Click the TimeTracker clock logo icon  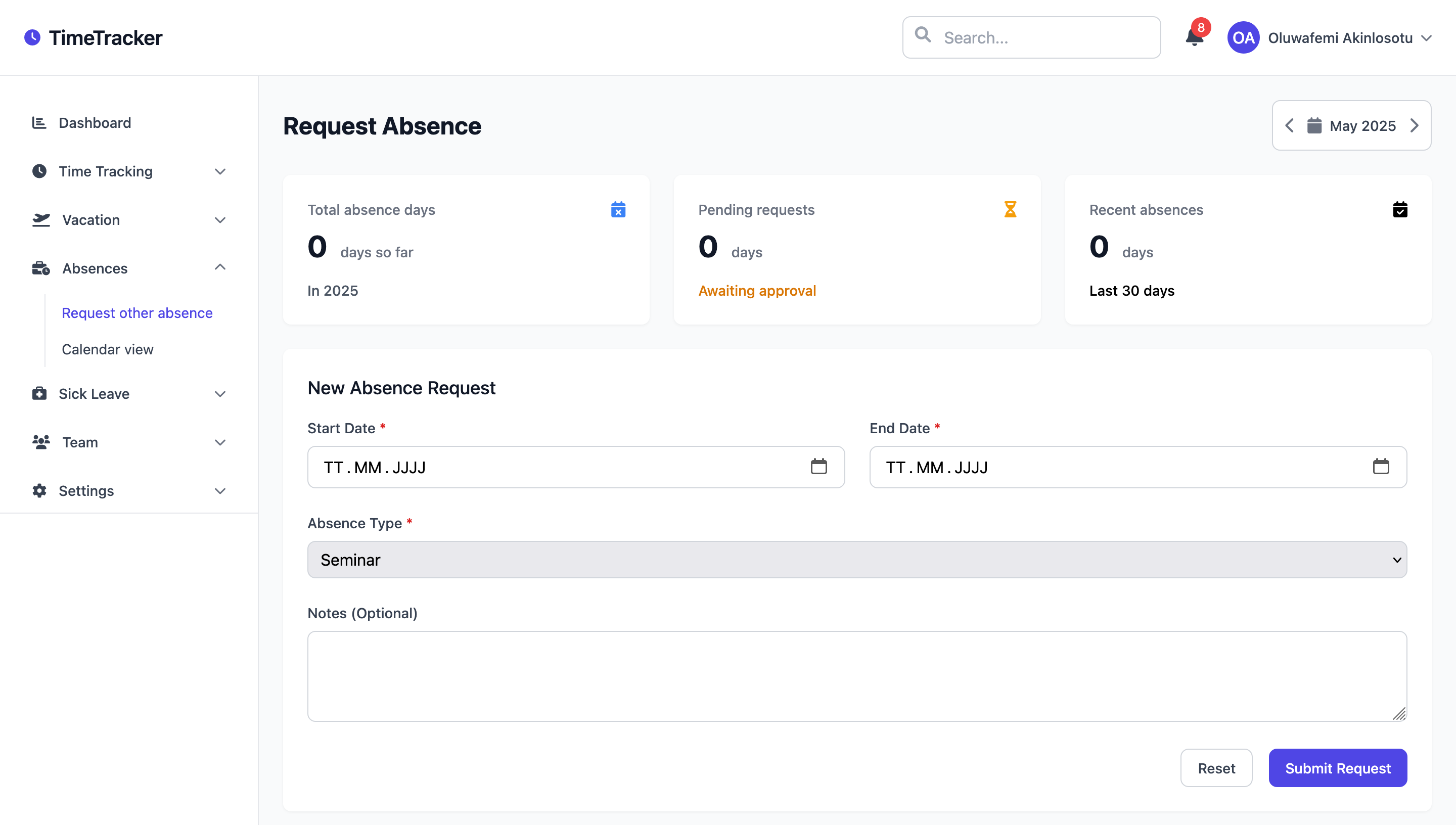[32, 37]
